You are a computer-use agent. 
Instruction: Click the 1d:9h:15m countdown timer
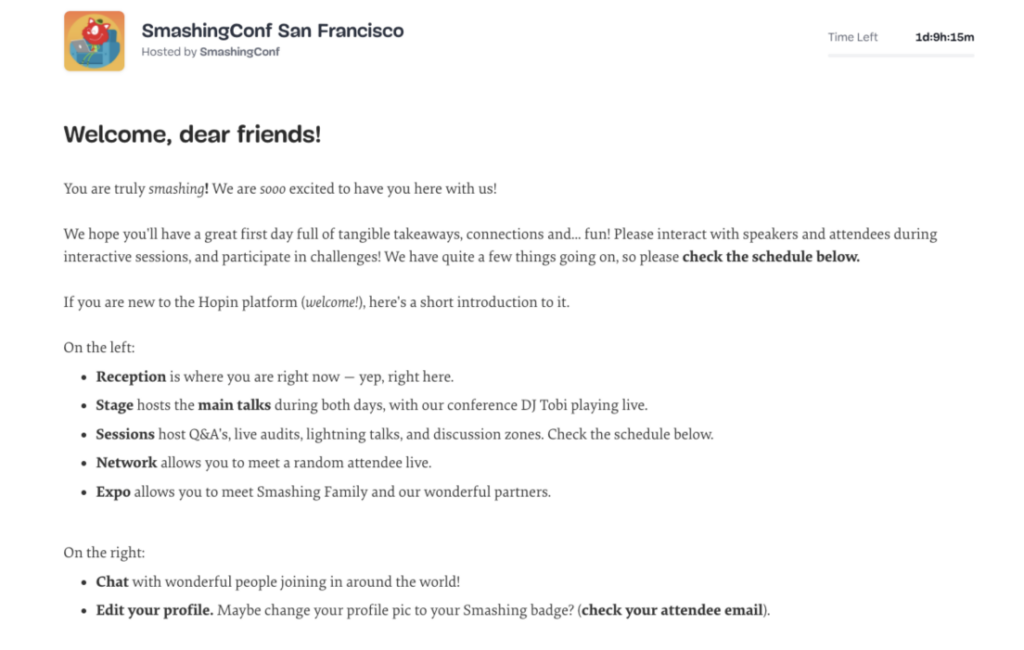click(944, 37)
